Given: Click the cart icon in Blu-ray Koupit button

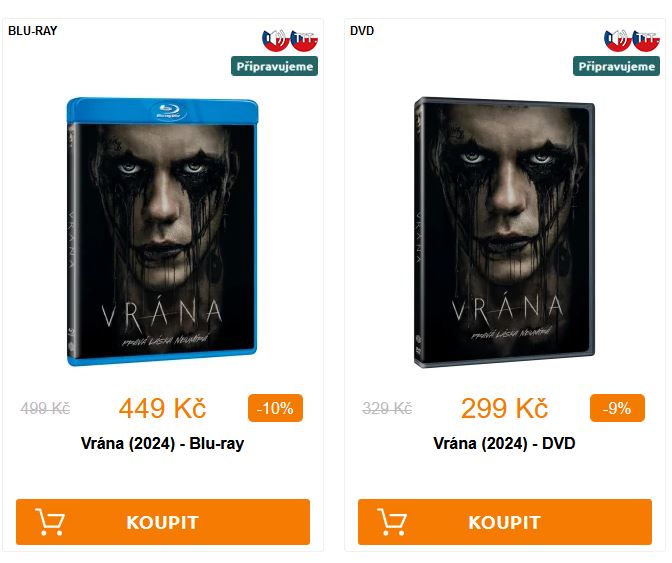Looking at the screenshot, I should click(x=50, y=522).
